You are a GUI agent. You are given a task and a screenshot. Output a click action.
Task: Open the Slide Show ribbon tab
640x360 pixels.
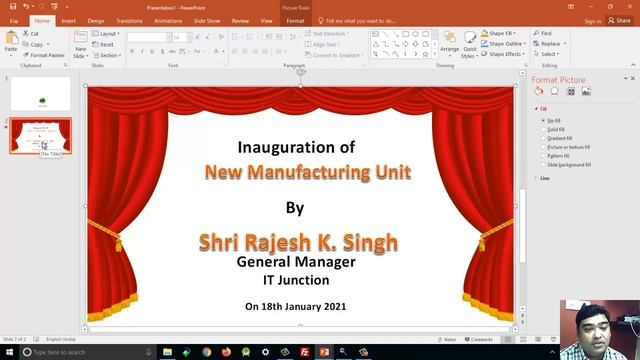pyautogui.click(x=207, y=21)
